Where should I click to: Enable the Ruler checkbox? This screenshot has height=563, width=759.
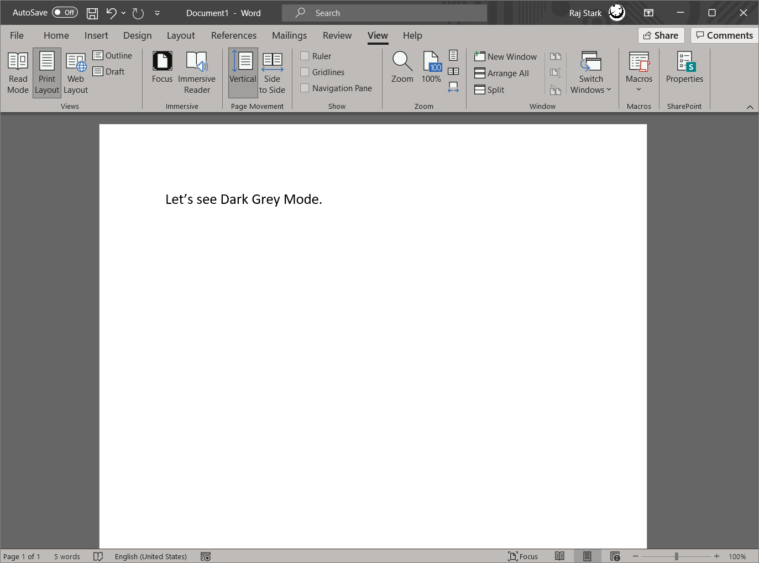[304, 56]
